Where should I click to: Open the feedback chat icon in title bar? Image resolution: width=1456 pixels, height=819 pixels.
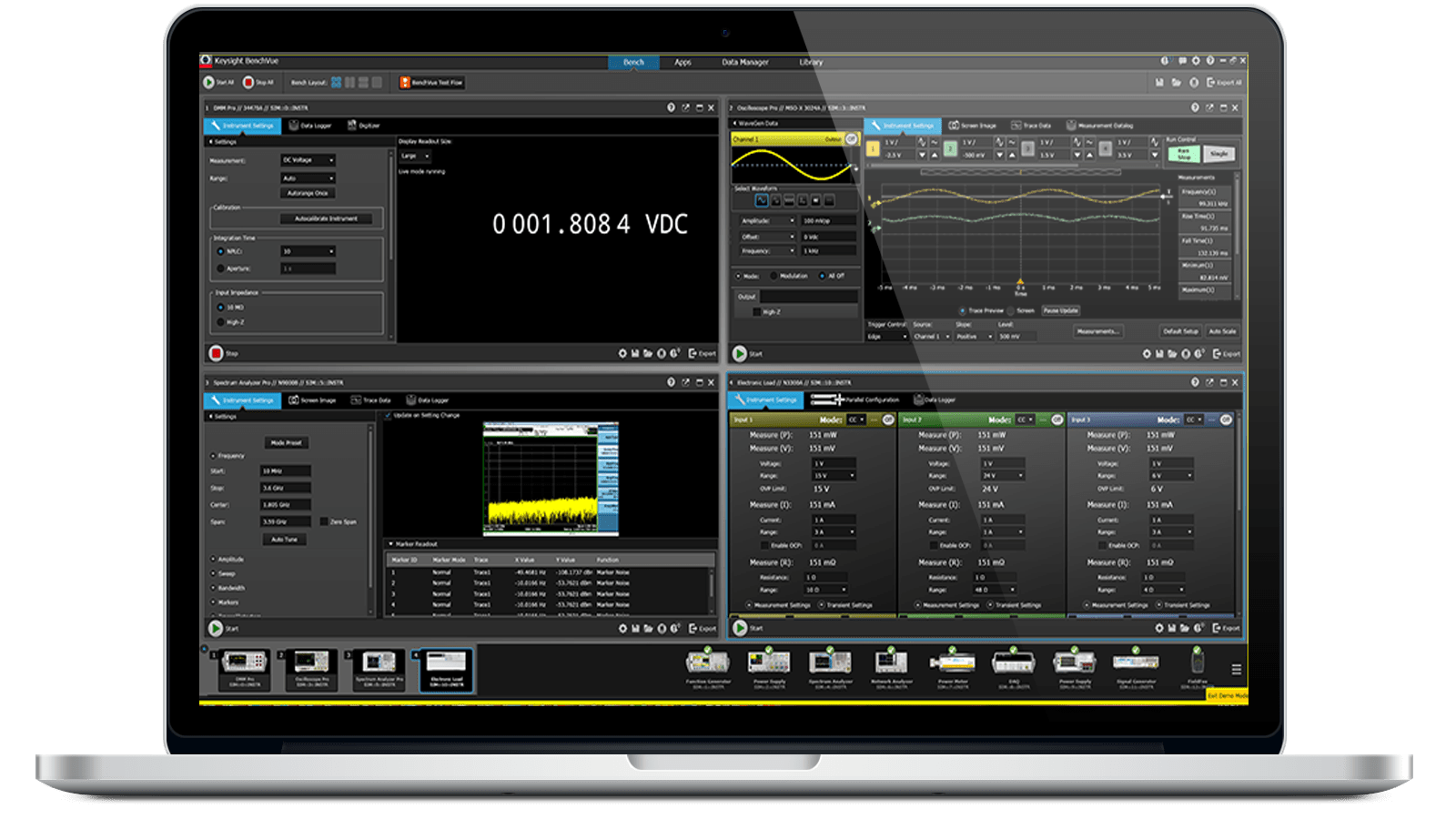click(x=1182, y=61)
